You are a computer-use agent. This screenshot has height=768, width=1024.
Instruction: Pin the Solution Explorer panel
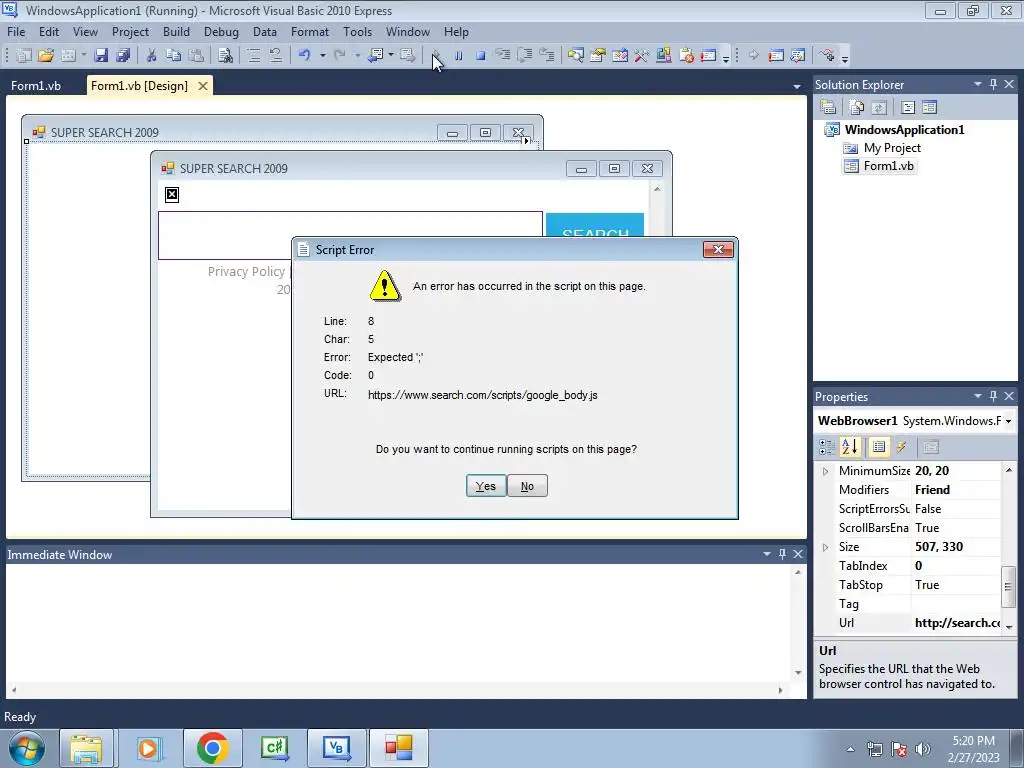(x=993, y=84)
